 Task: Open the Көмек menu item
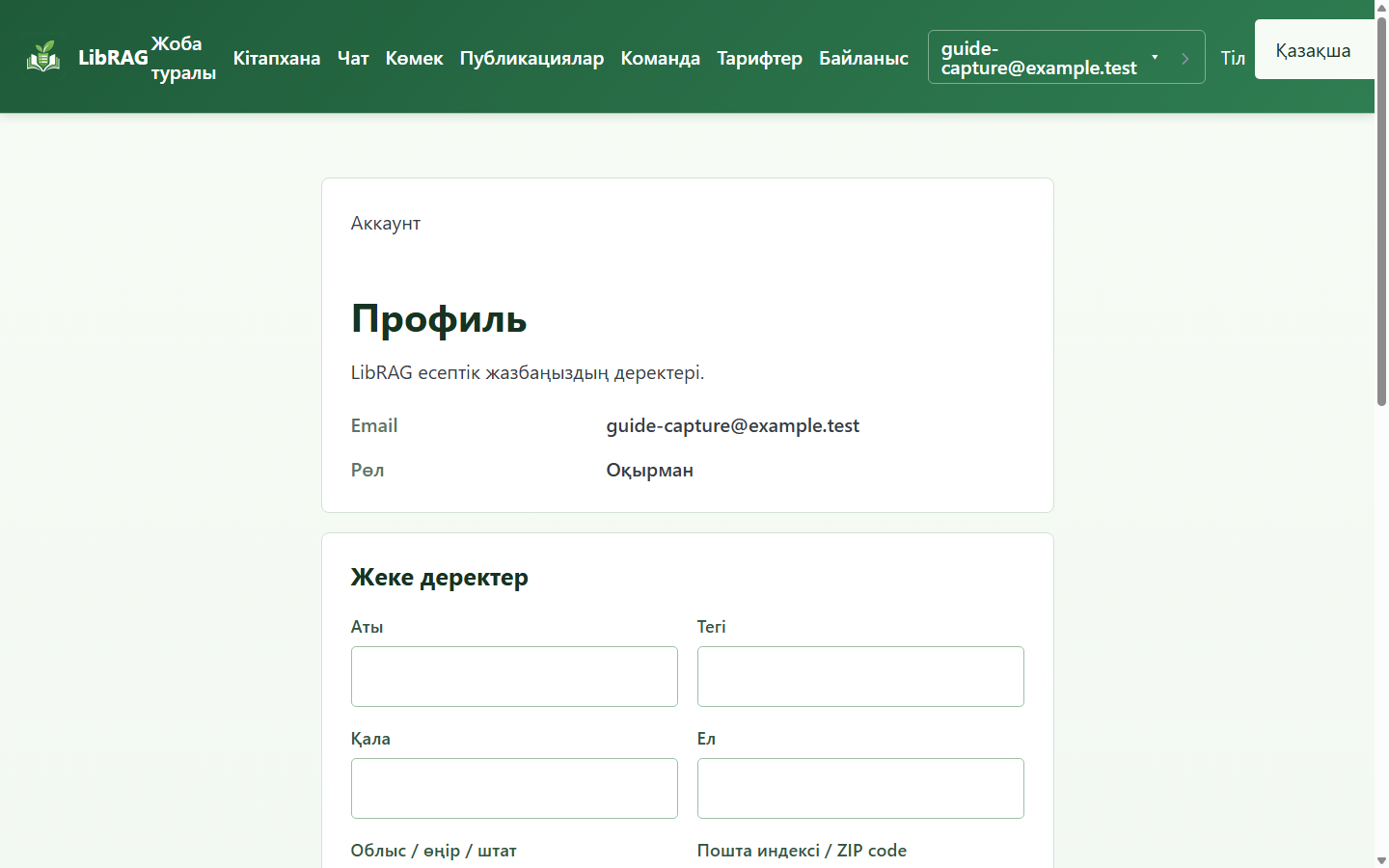415,58
